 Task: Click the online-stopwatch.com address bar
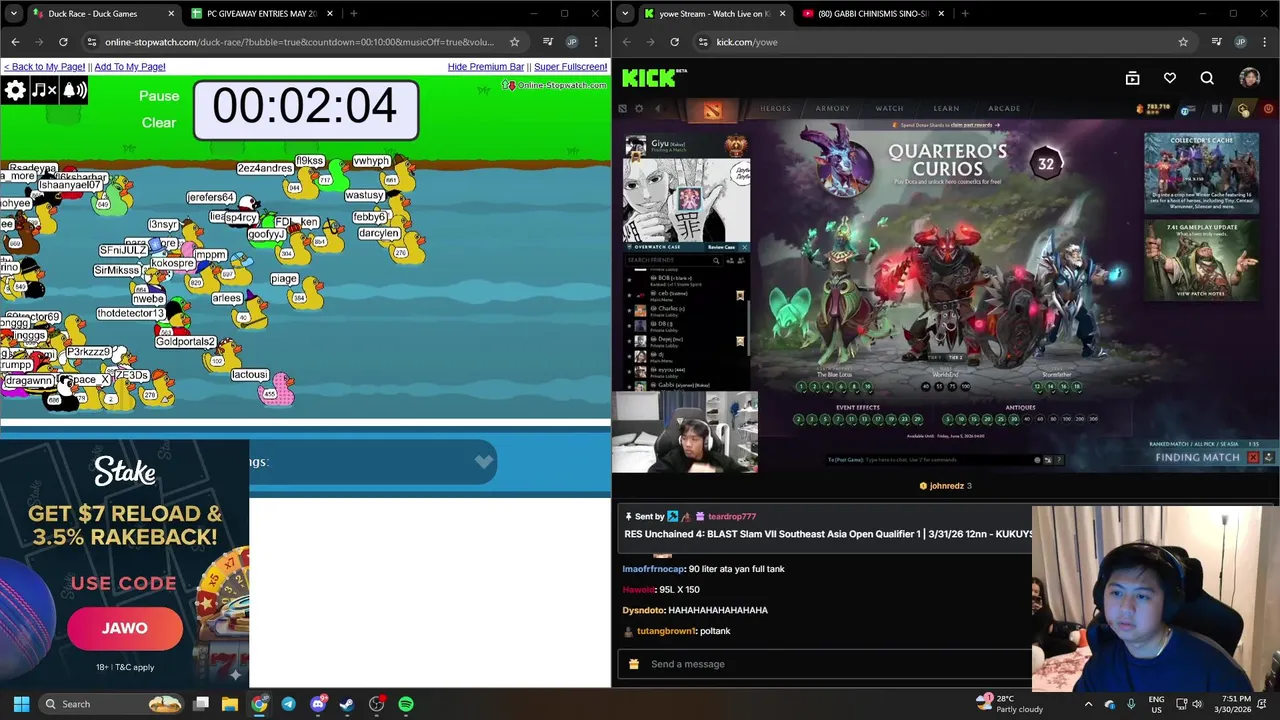(299, 42)
